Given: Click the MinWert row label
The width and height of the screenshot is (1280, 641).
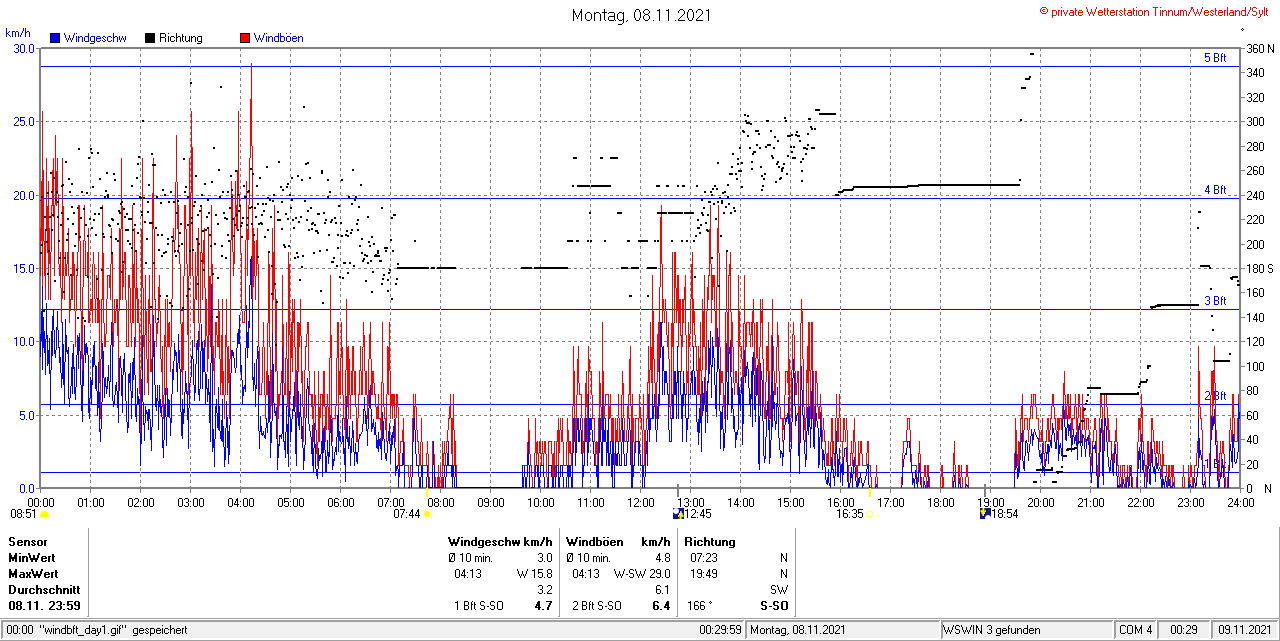Looking at the screenshot, I should coord(31,557).
